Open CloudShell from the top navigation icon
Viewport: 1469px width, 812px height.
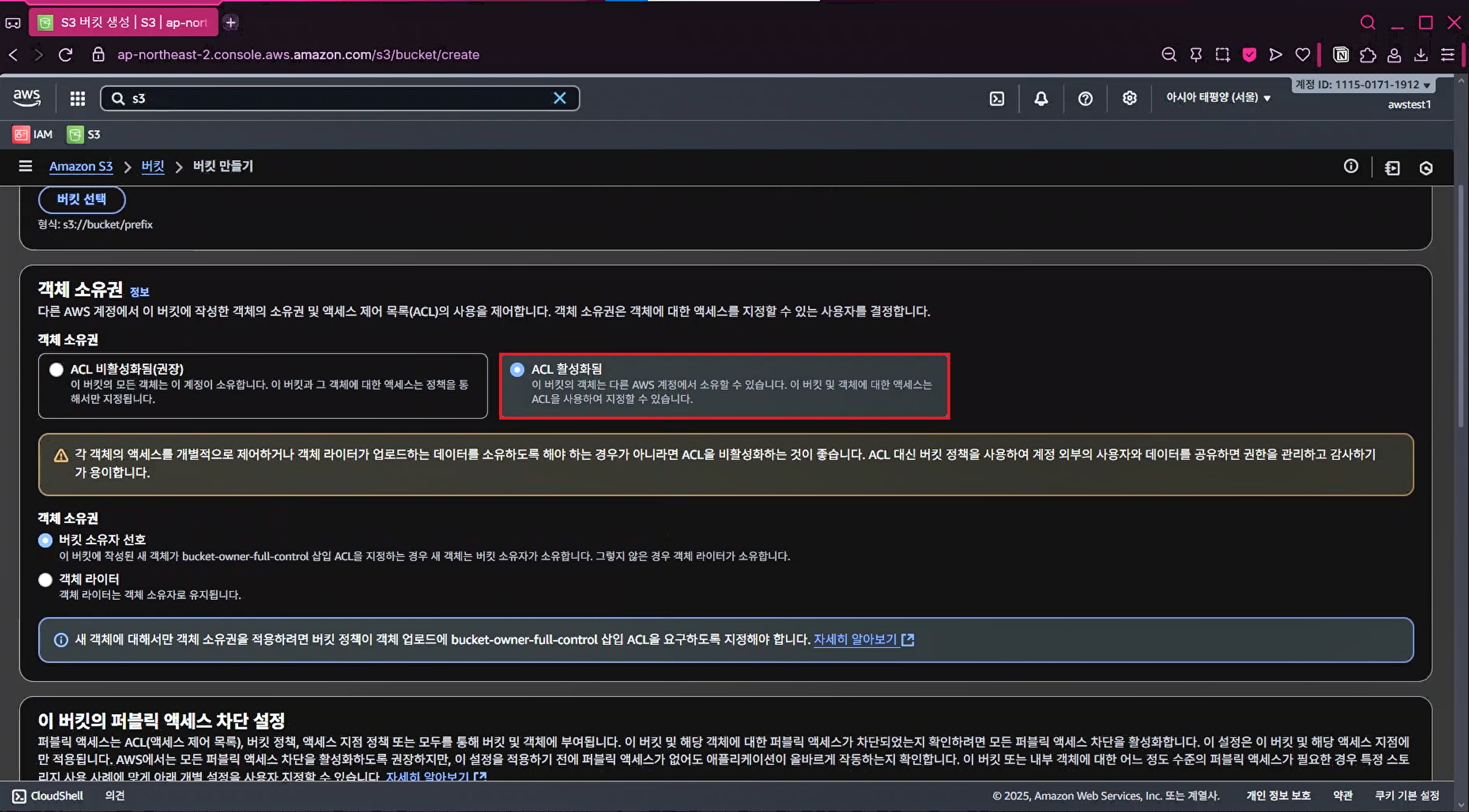point(997,98)
